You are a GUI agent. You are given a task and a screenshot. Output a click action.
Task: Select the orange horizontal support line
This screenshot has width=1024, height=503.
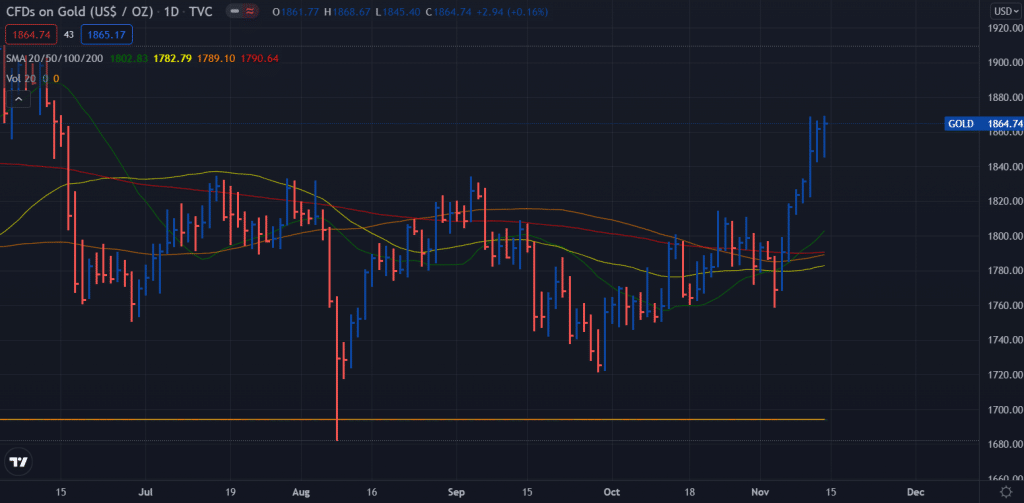(413, 419)
